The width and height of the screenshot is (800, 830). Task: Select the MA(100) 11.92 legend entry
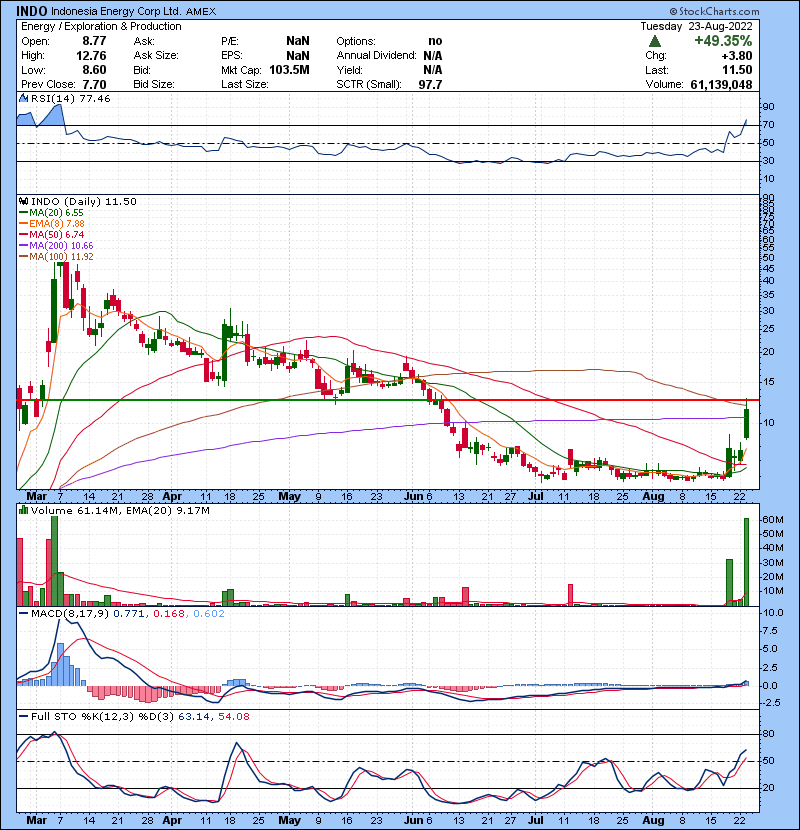click(x=56, y=257)
